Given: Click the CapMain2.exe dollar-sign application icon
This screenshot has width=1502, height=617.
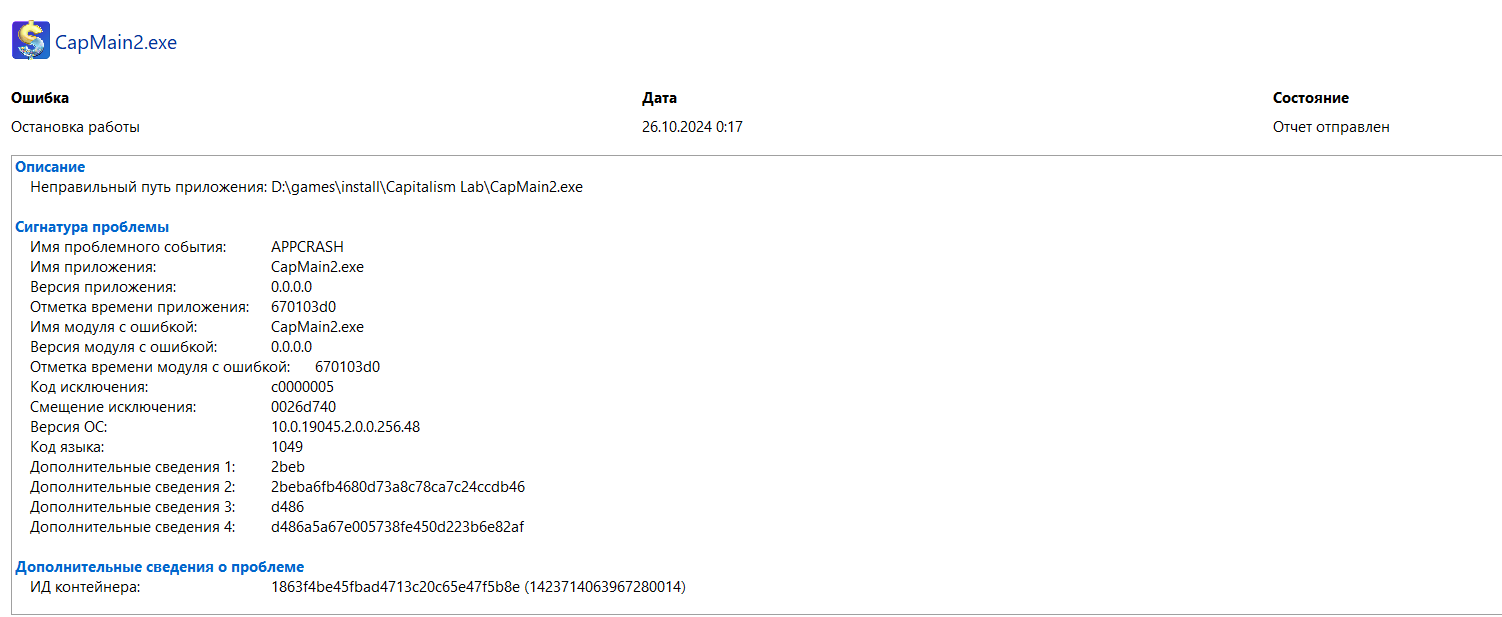Looking at the screenshot, I should (31, 41).
